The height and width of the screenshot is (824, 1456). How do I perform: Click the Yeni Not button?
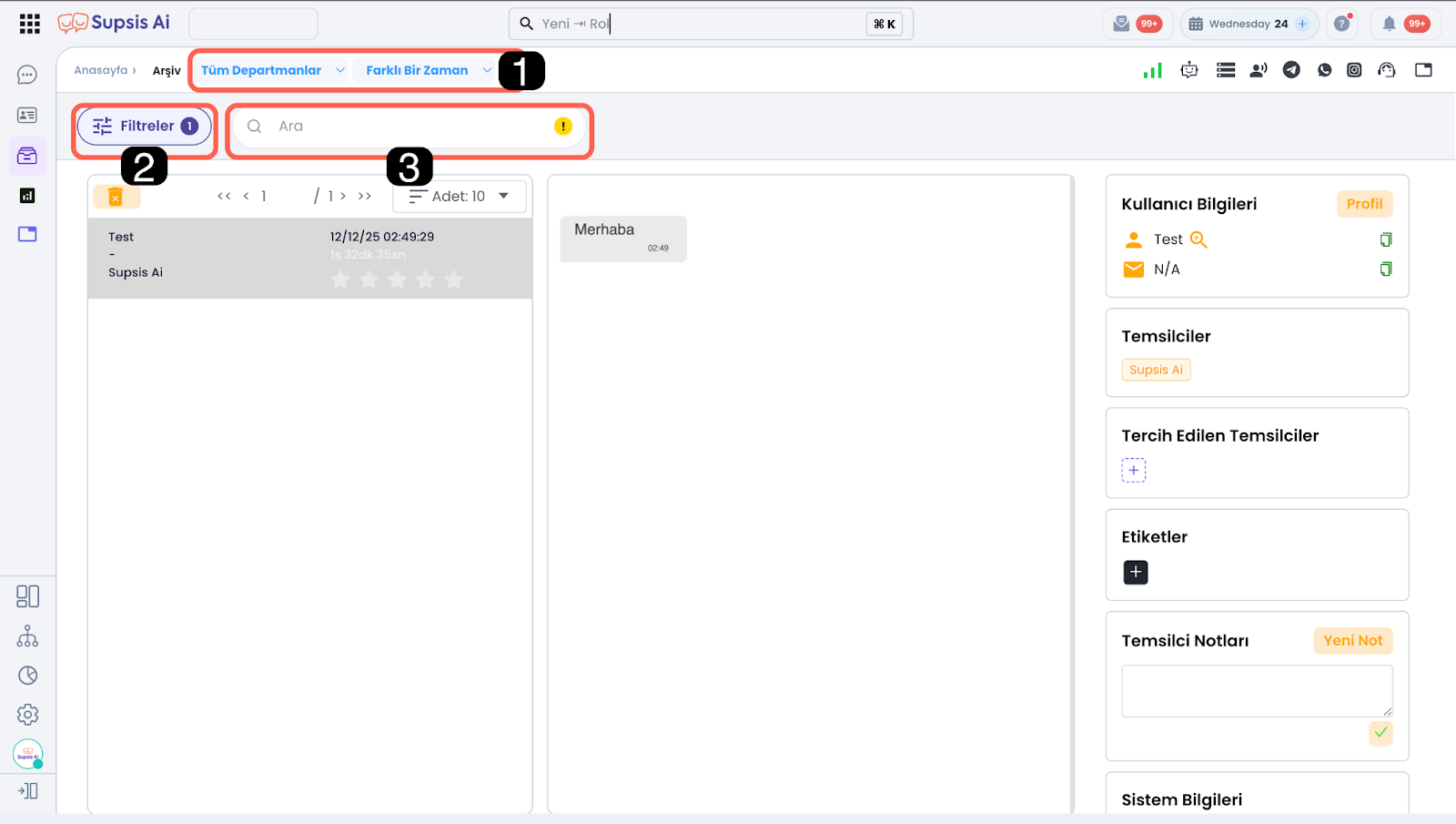[x=1352, y=641]
